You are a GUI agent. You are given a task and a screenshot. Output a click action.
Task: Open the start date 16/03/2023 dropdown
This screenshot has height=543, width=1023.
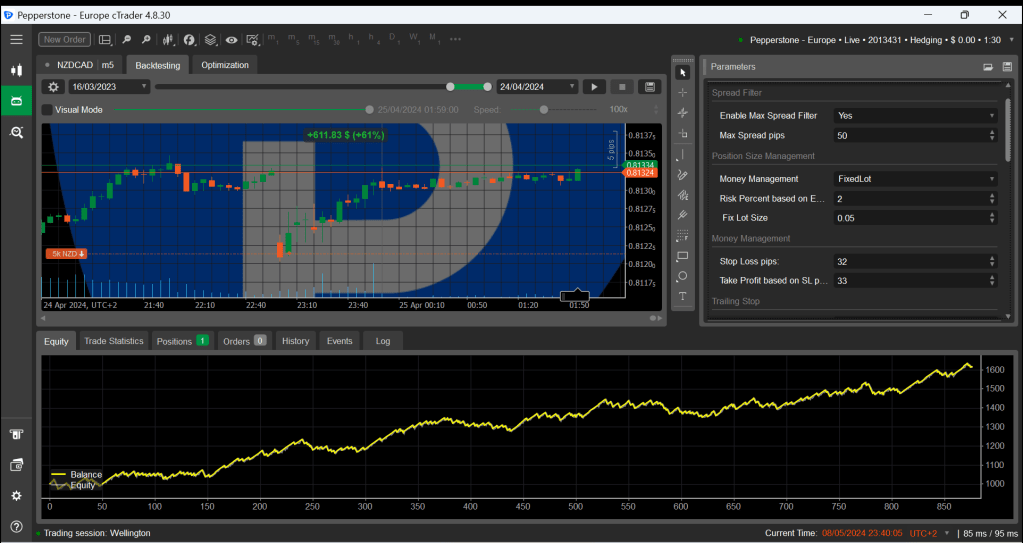(98, 87)
